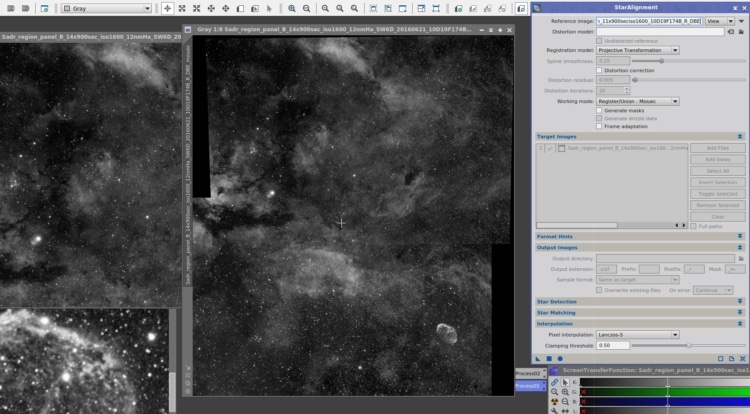Open the Working mode dropdown
The height and width of the screenshot is (414, 750).
point(638,101)
